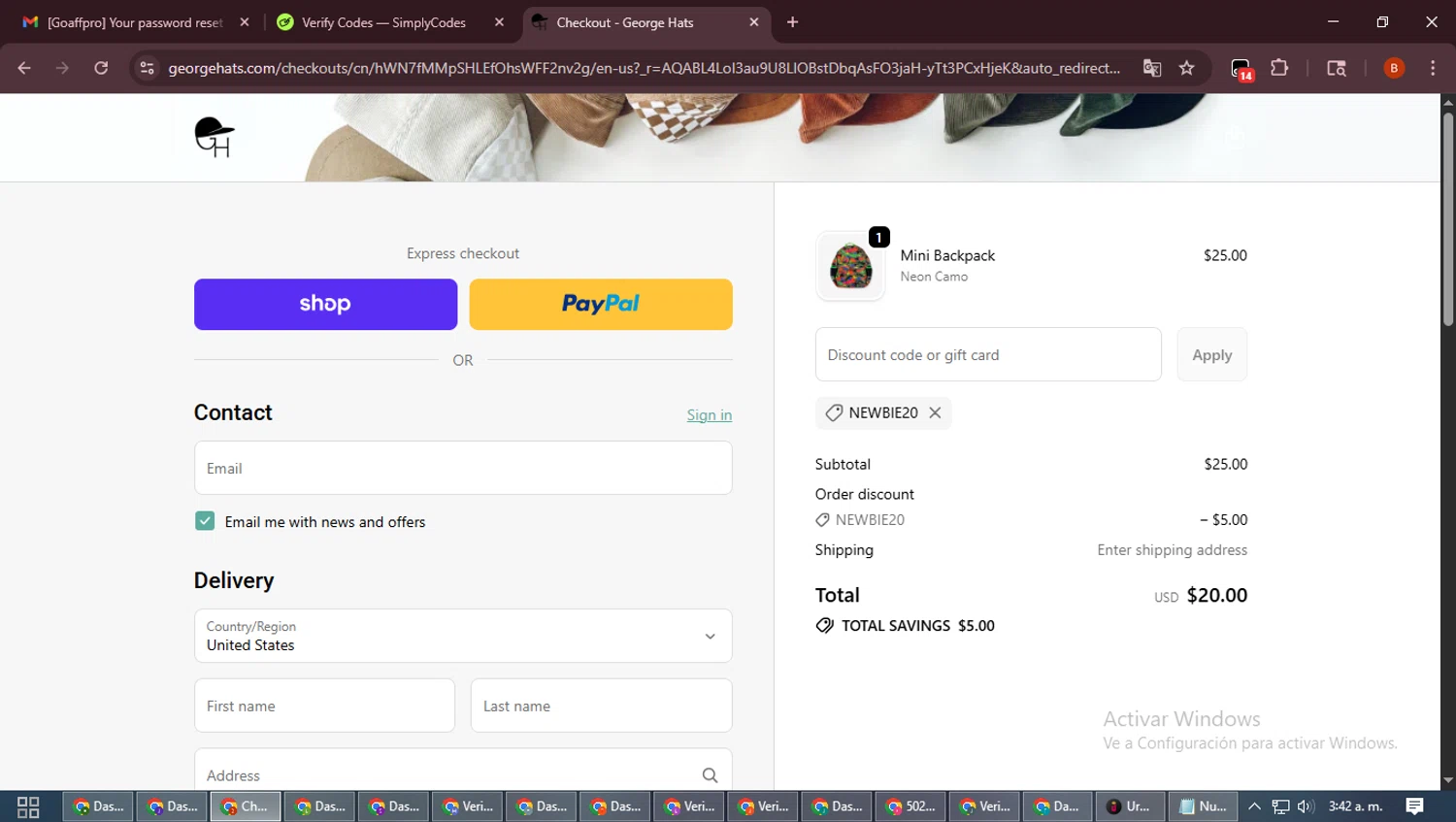This screenshot has width=1456, height=822.
Task: Open the extension with the 14 badge
Action: (x=1241, y=69)
